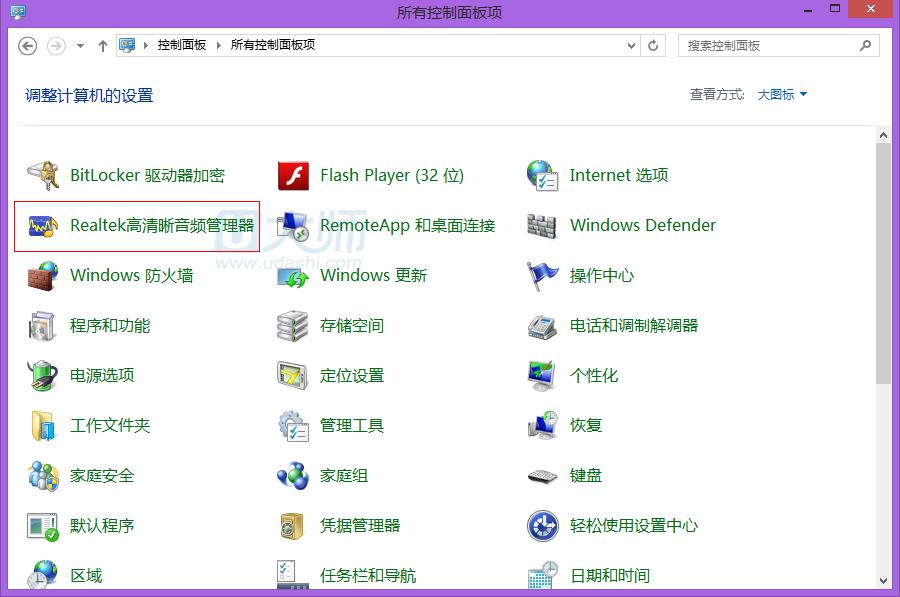This screenshot has height=597, width=900.
Task: Open the 家庭组 spheres icon
Action: pyautogui.click(x=293, y=476)
